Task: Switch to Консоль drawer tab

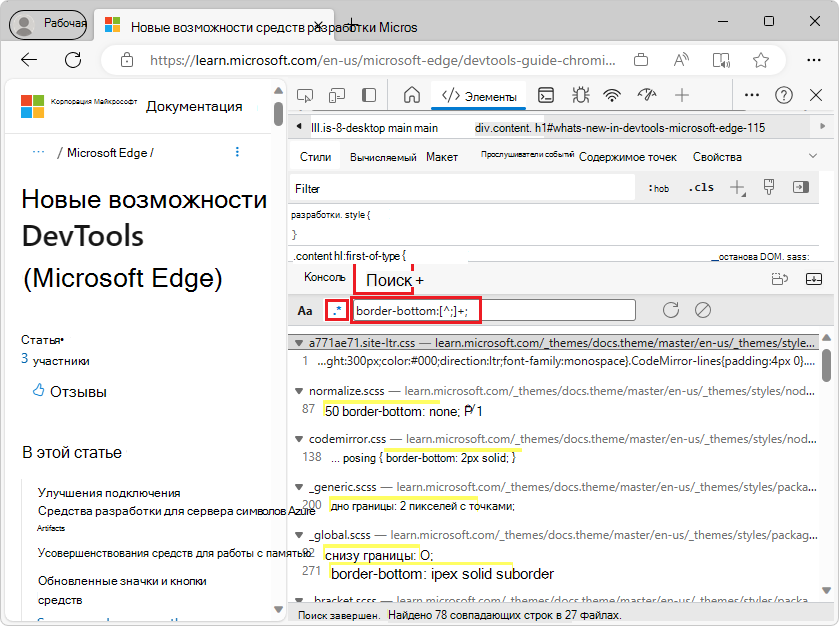Action: tap(324, 277)
